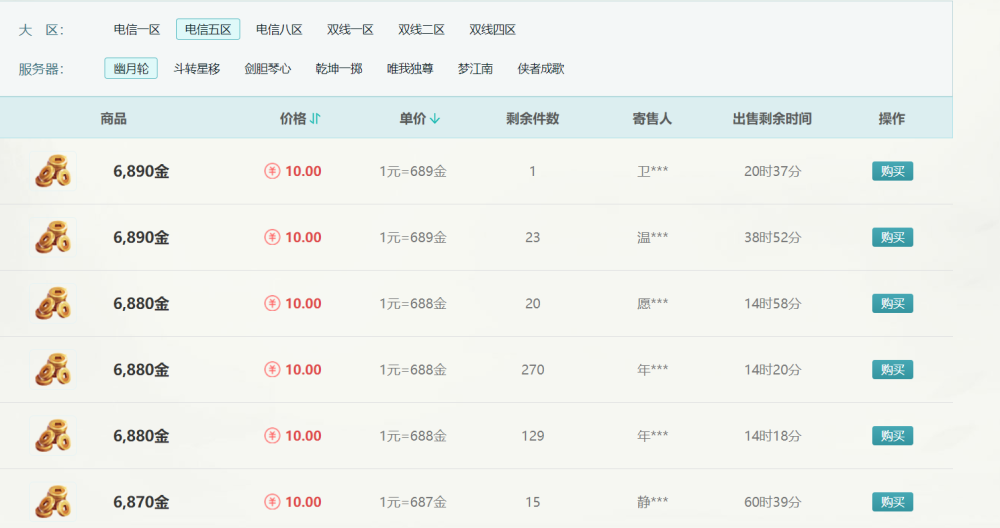Click remaining count 129
The width and height of the screenshot is (1000, 528).
533,436
